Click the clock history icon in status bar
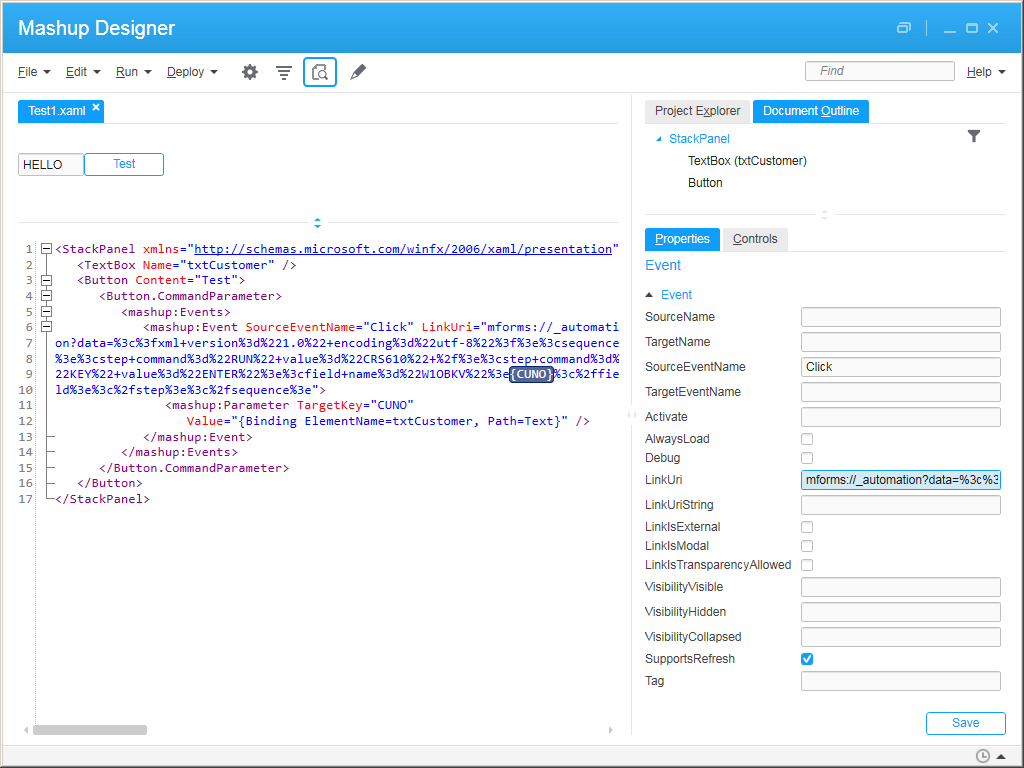Viewport: 1024px width, 768px height. pyautogui.click(x=982, y=756)
